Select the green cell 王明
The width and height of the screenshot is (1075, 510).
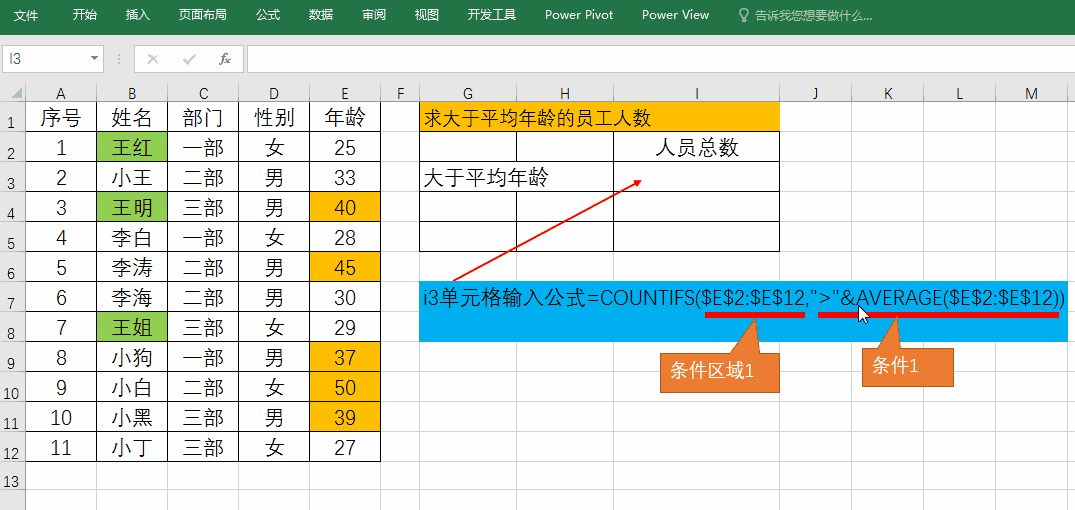point(132,207)
